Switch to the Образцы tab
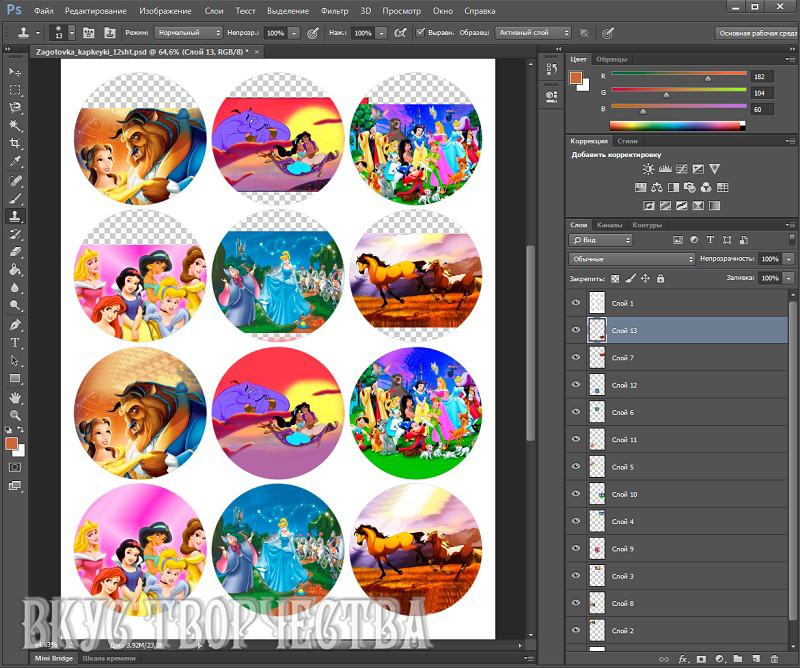Image resolution: width=800 pixels, height=668 pixels. 611,59
